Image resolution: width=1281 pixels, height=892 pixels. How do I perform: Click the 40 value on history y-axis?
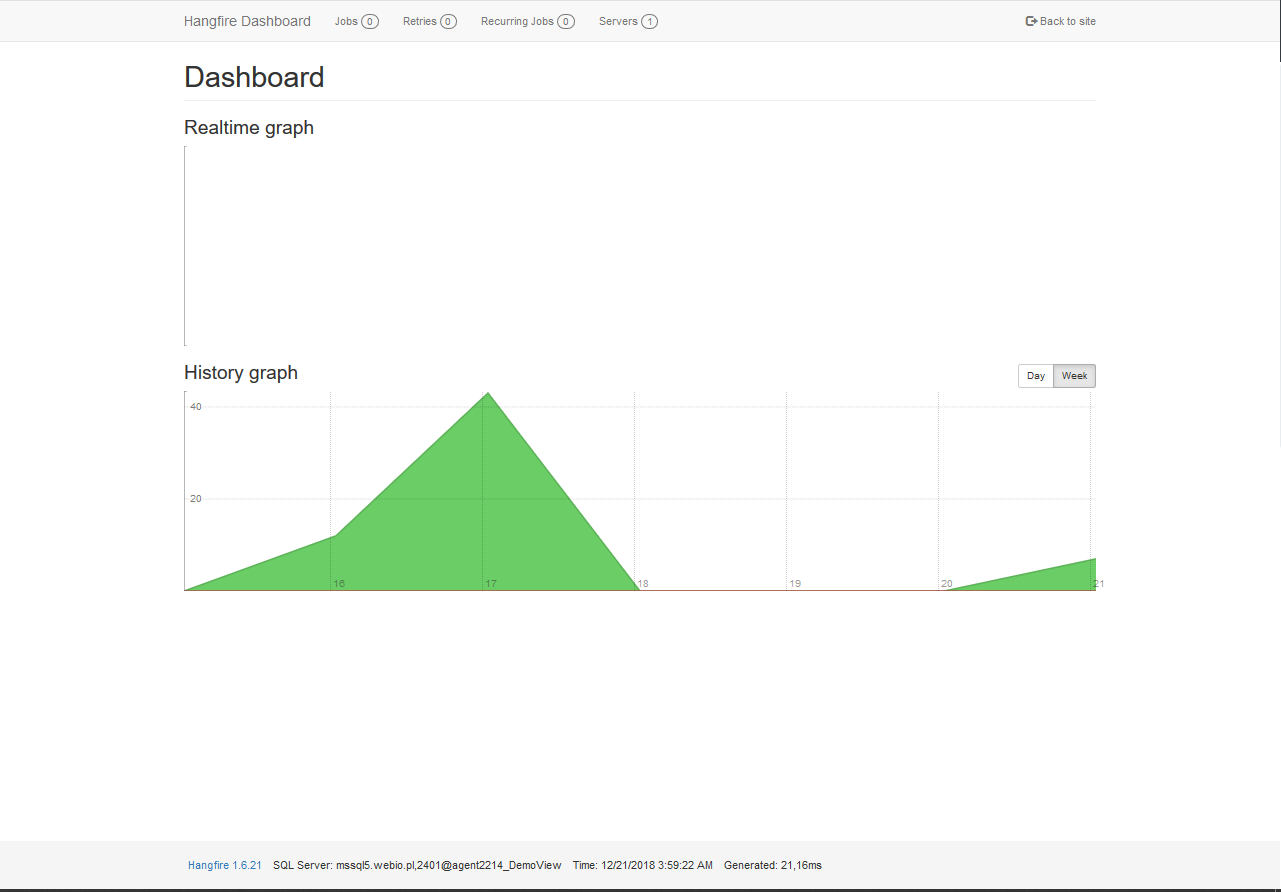[x=196, y=407]
